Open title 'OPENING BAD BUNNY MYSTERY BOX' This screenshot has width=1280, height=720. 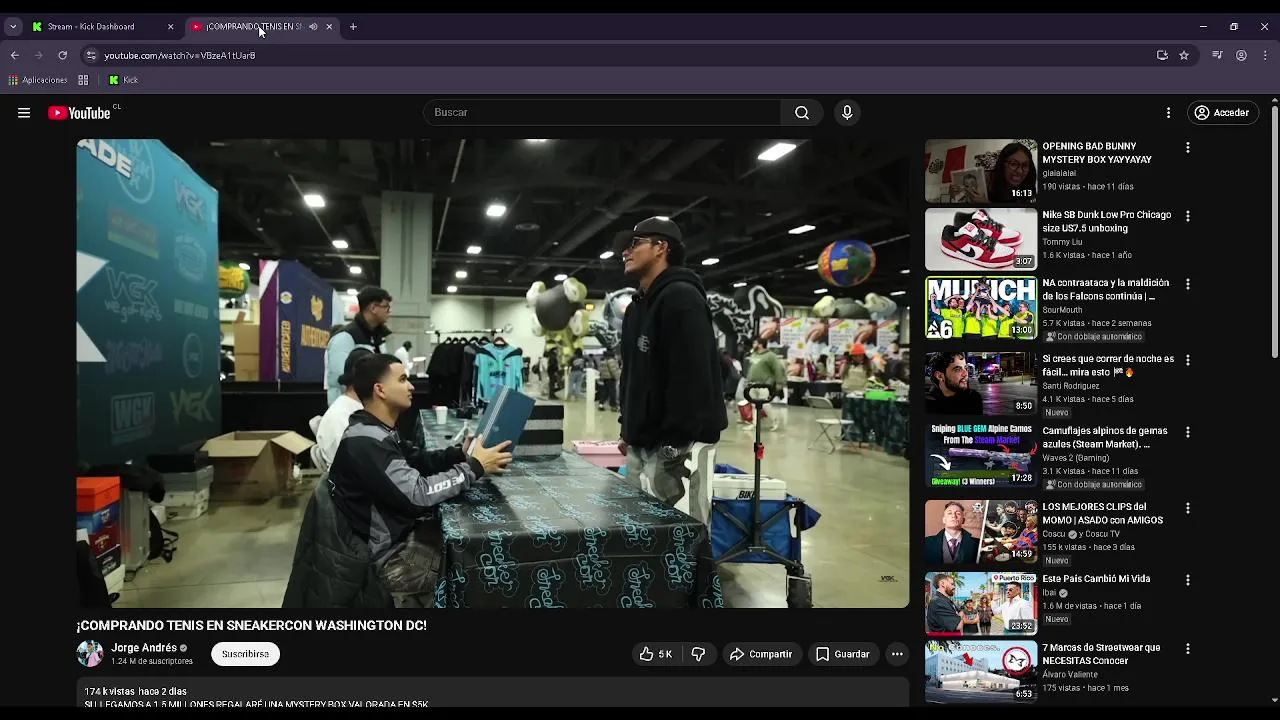pyautogui.click(x=1097, y=153)
